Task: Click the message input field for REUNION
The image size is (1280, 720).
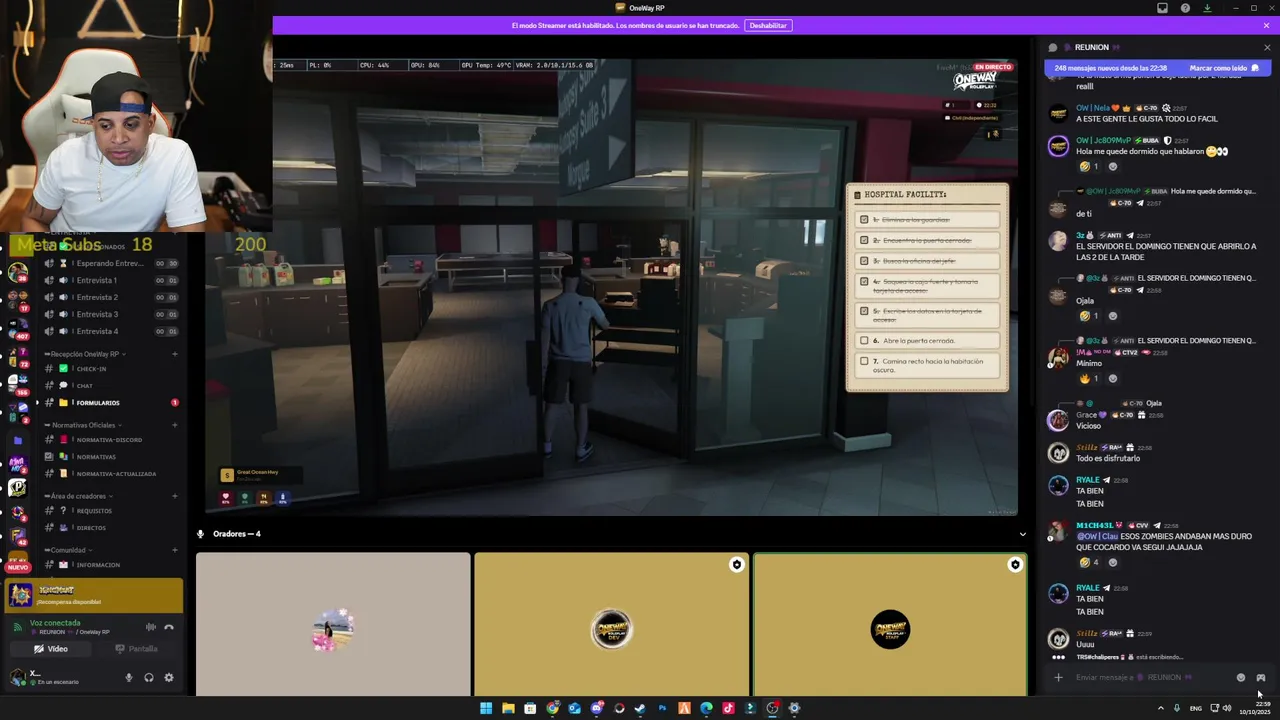Action: pyautogui.click(x=1150, y=677)
